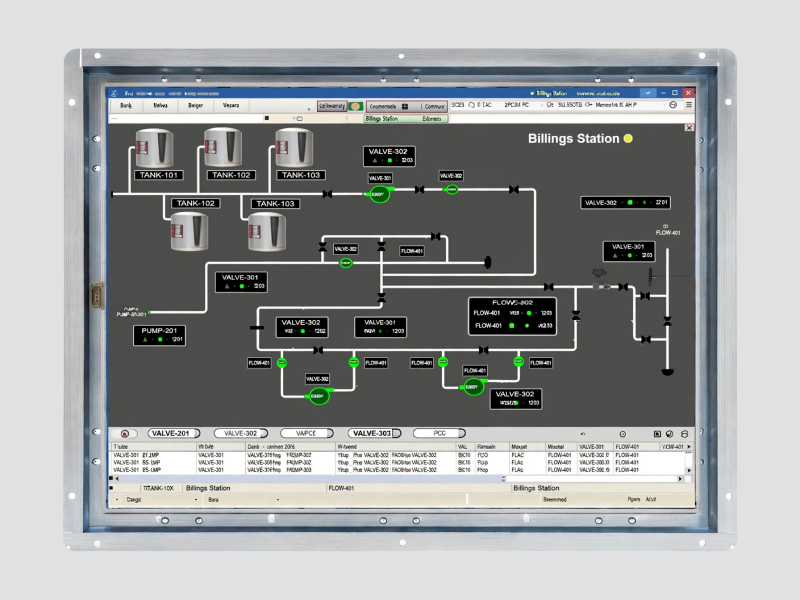800x600 pixels.
Task: Click the black bowtie valve symbol left of the top green pump
Action: click(328, 194)
